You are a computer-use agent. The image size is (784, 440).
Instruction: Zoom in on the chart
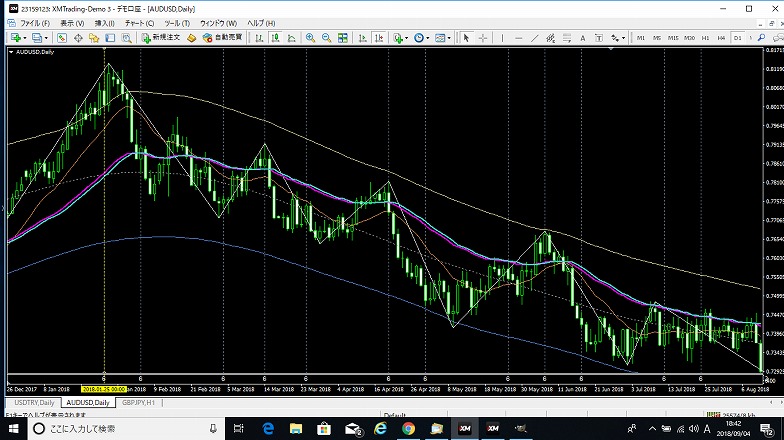click(x=310, y=38)
